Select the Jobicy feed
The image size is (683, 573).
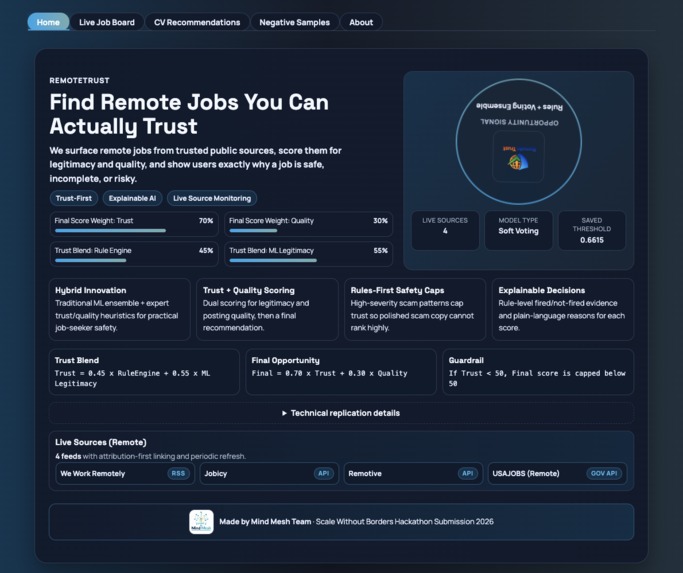coord(269,474)
